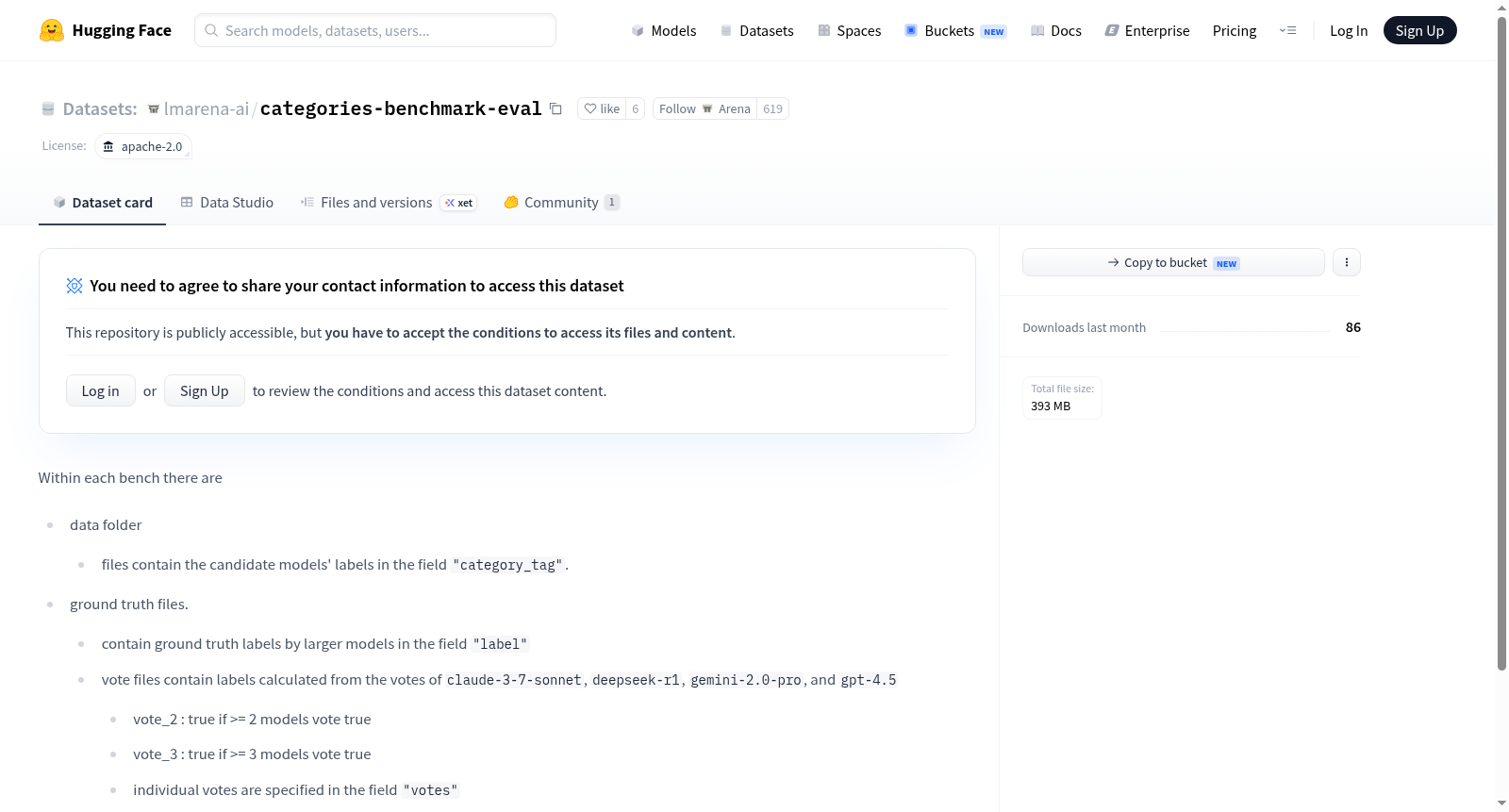Image resolution: width=1509 pixels, height=812 pixels.
Task: Click the "votes" code text
Action: pyautogui.click(x=431, y=790)
